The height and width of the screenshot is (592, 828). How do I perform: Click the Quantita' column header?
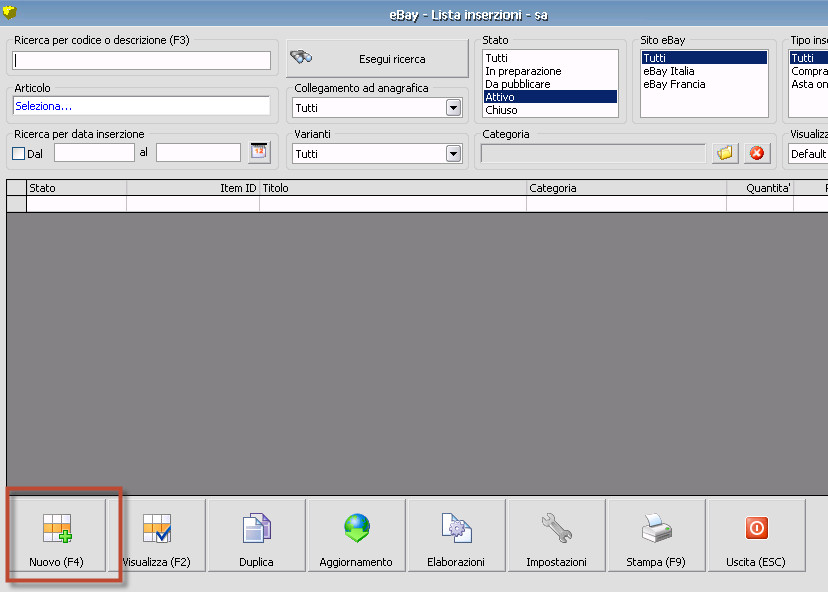coord(760,188)
